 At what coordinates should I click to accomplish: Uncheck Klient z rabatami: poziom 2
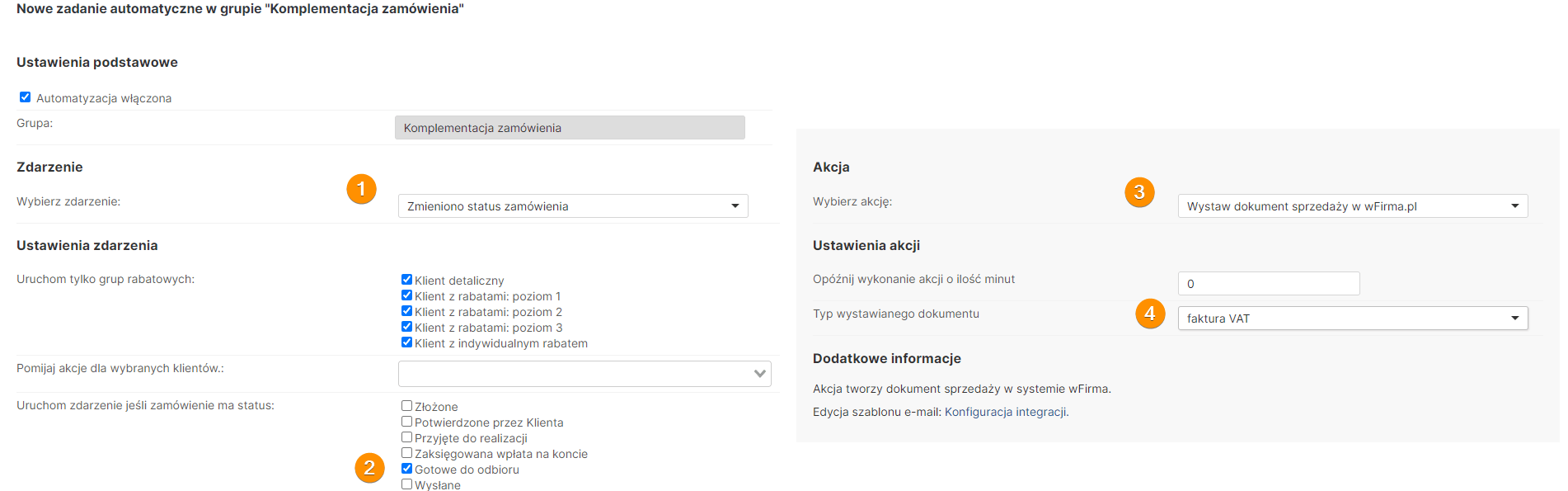click(406, 311)
